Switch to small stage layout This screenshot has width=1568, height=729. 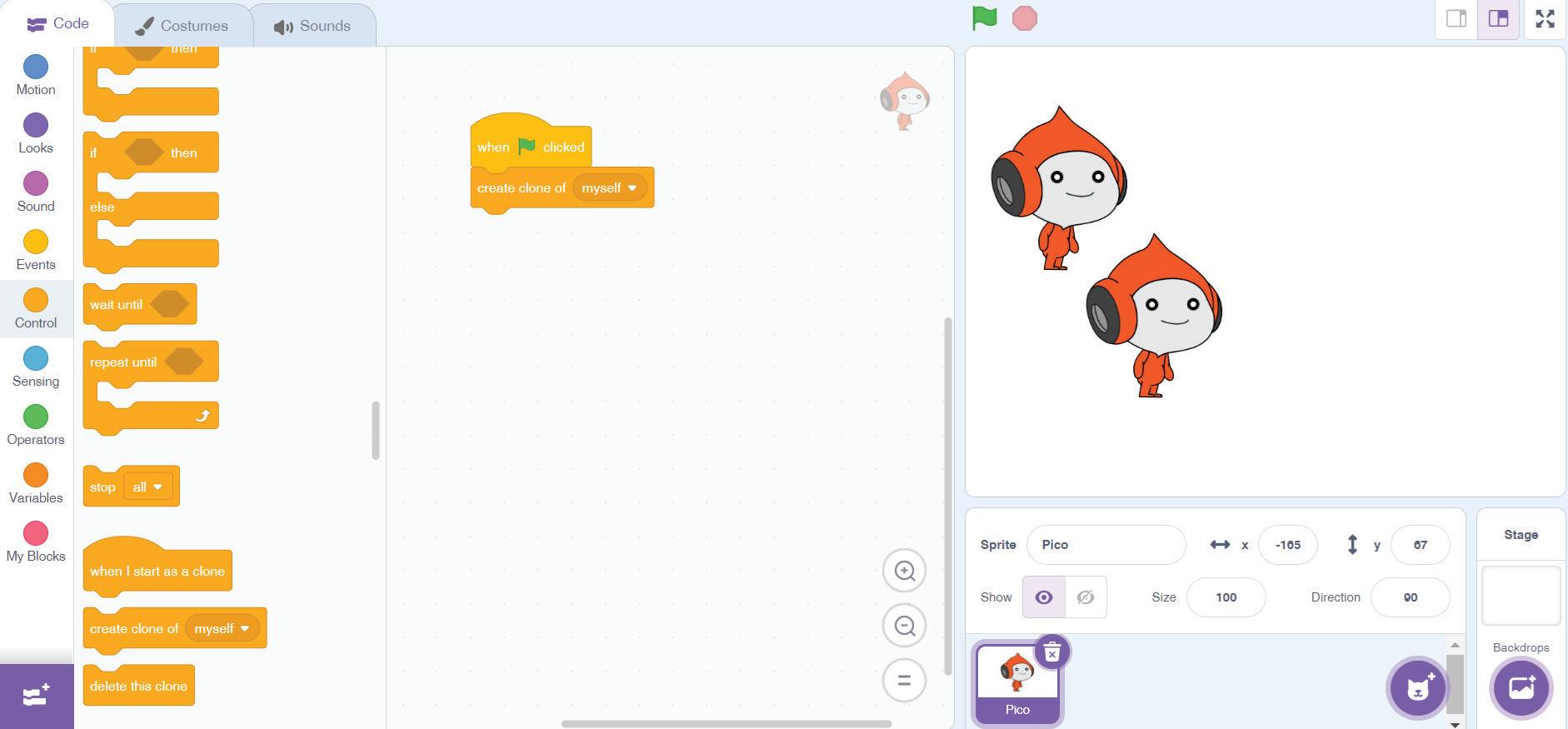[1456, 19]
